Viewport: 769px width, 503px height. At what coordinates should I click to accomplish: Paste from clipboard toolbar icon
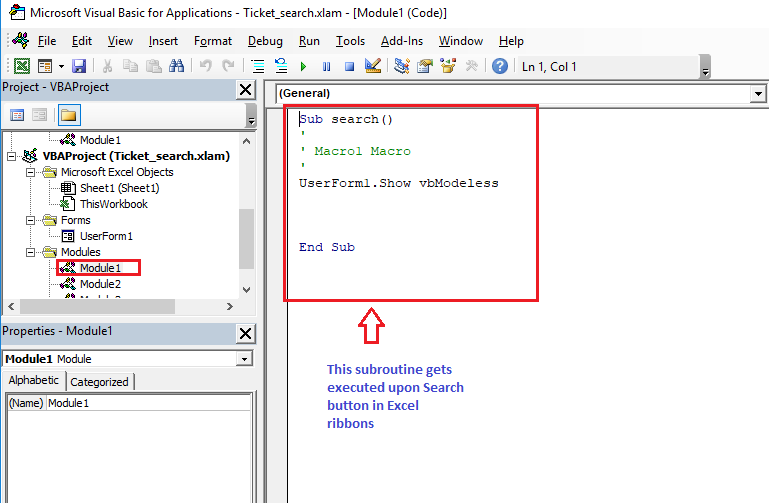pyautogui.click(x=154, y=66)
